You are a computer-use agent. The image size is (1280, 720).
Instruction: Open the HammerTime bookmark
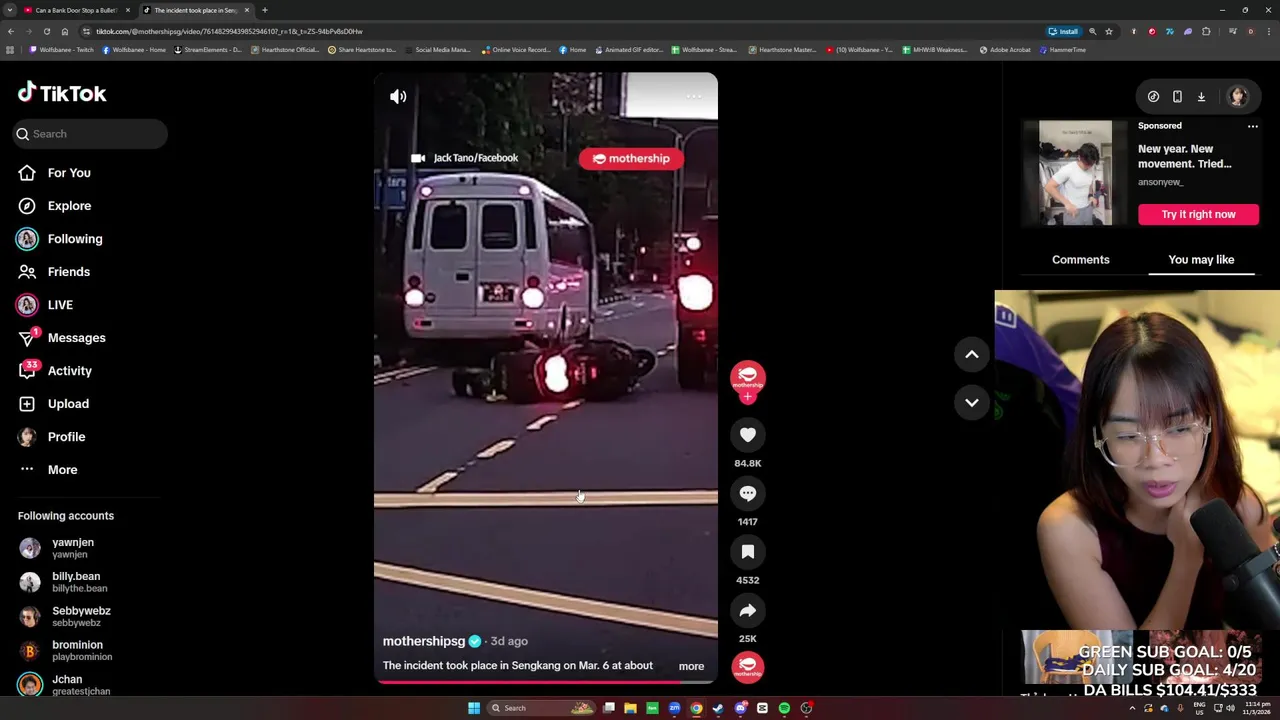tap(1062, 50)
